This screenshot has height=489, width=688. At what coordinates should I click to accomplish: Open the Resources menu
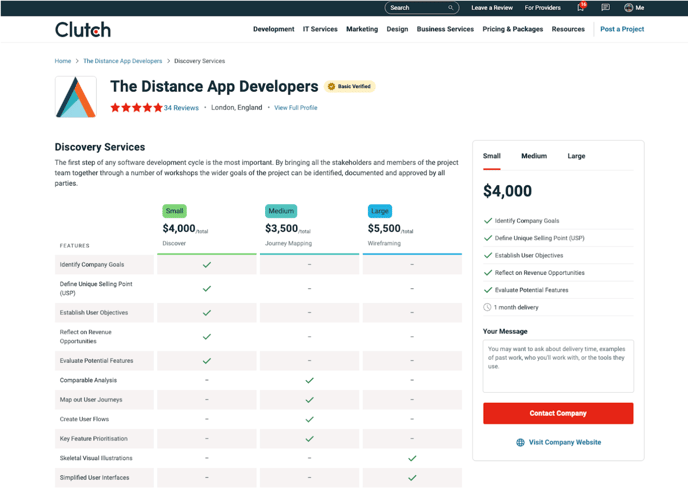pos(568,29)
